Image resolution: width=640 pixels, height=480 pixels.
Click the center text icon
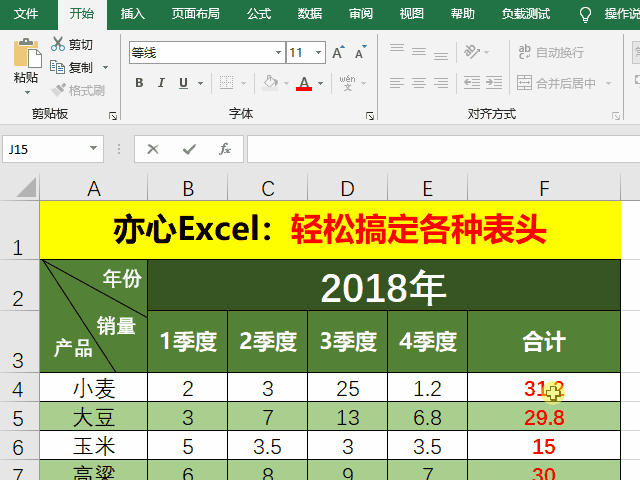tap(419, 83)
